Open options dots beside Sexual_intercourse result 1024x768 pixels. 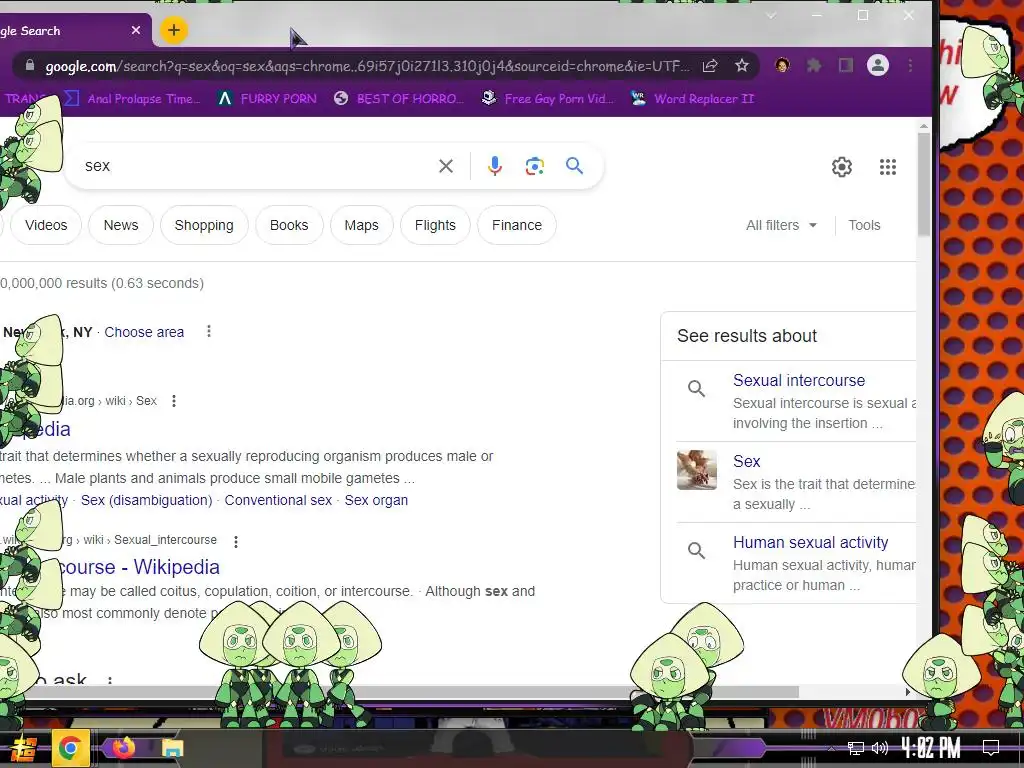click(x=236, y=541)
